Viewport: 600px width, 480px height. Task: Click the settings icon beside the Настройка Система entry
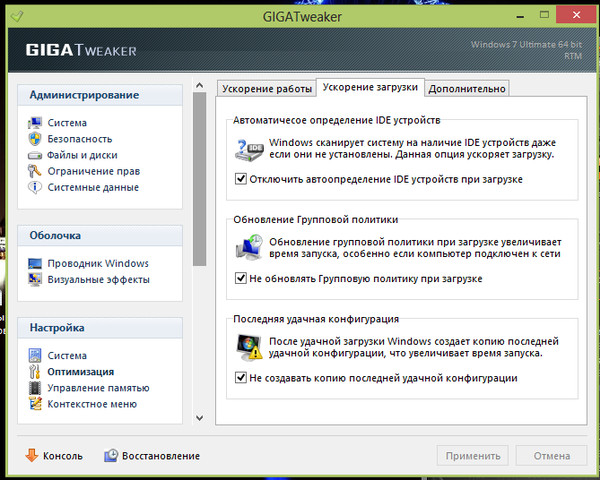click(x=35, y=355)
